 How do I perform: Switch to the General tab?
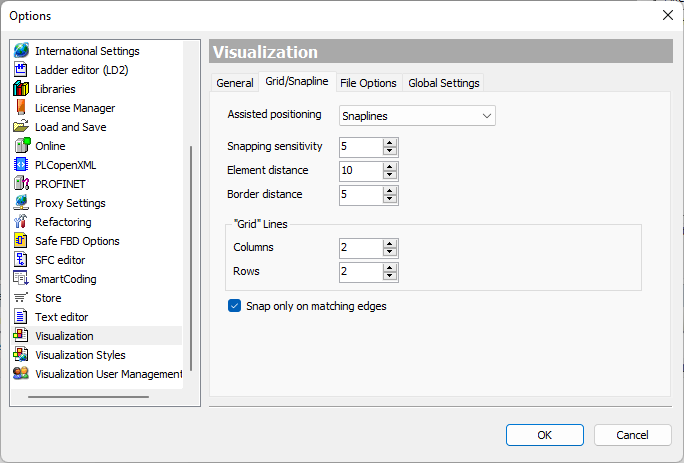pyautogui.click(x=235, y=83)
